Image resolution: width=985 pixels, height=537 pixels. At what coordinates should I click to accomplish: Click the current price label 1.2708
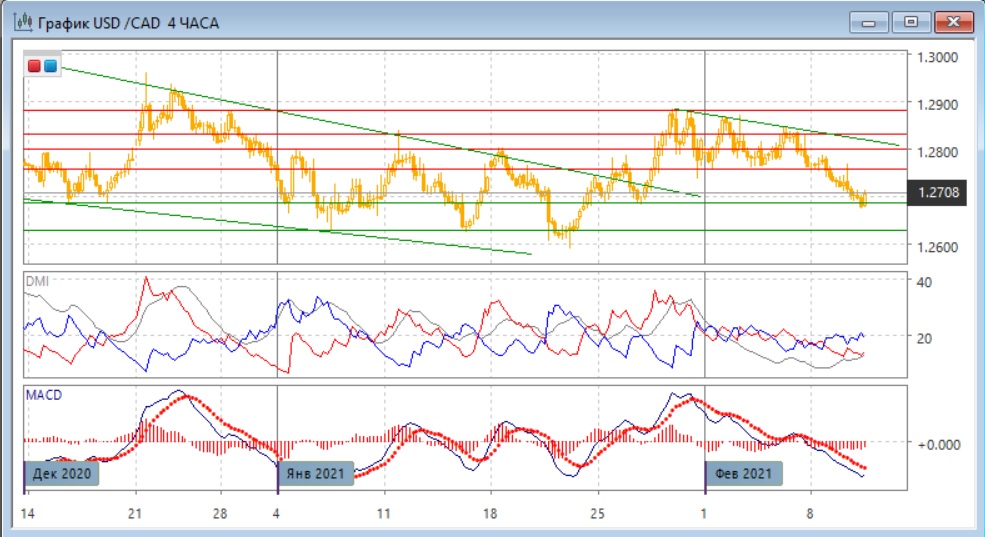(936, 193)
